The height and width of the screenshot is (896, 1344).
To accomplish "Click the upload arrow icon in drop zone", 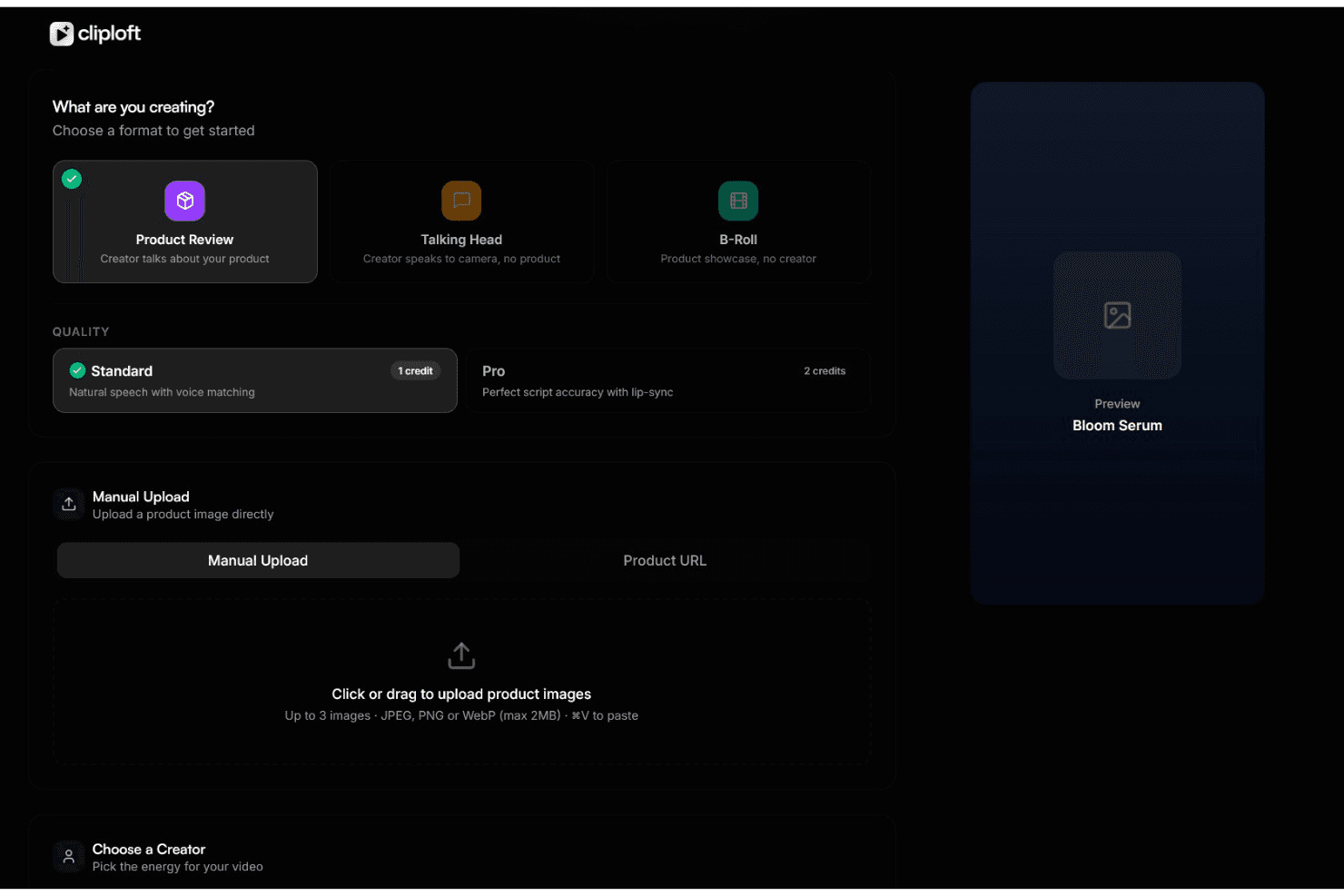I will (461, 655).
